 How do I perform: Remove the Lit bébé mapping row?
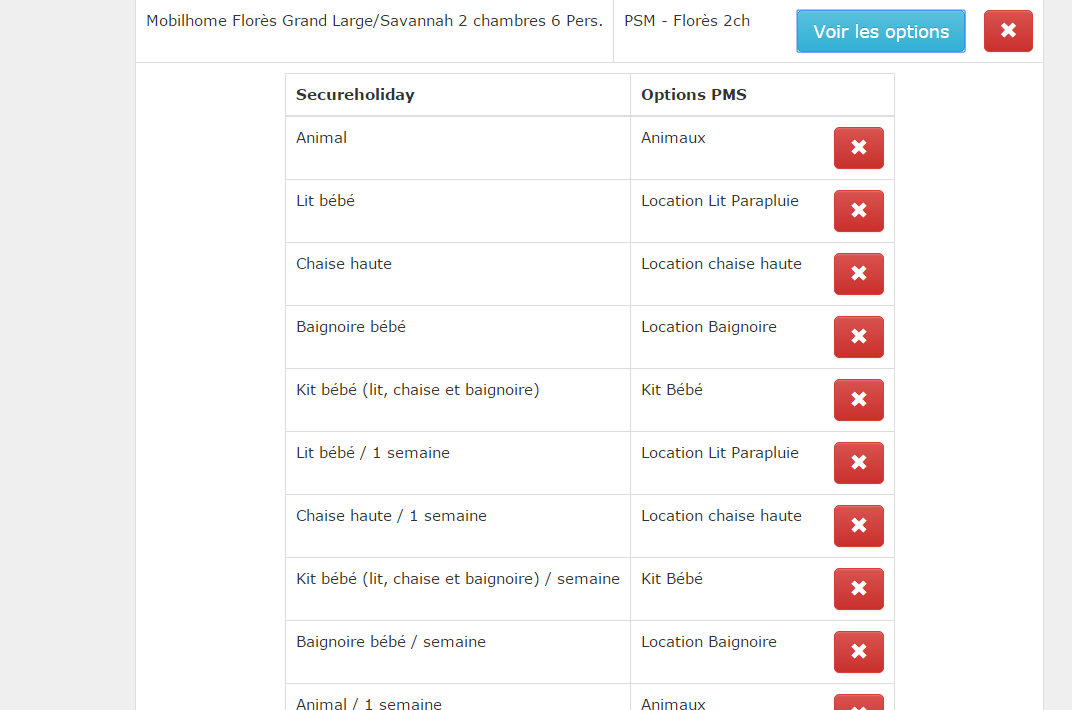[x=858, y=211]
